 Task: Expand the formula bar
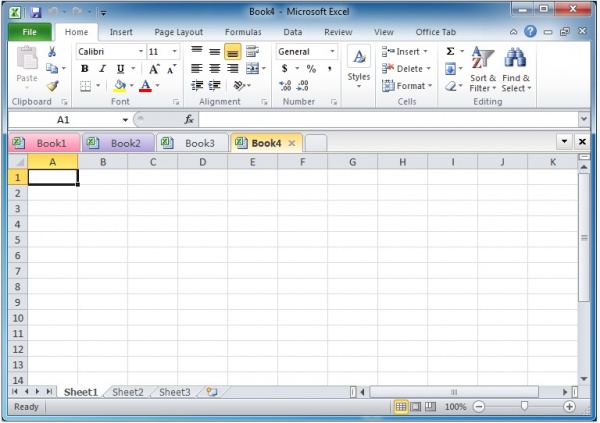point(584,119)
